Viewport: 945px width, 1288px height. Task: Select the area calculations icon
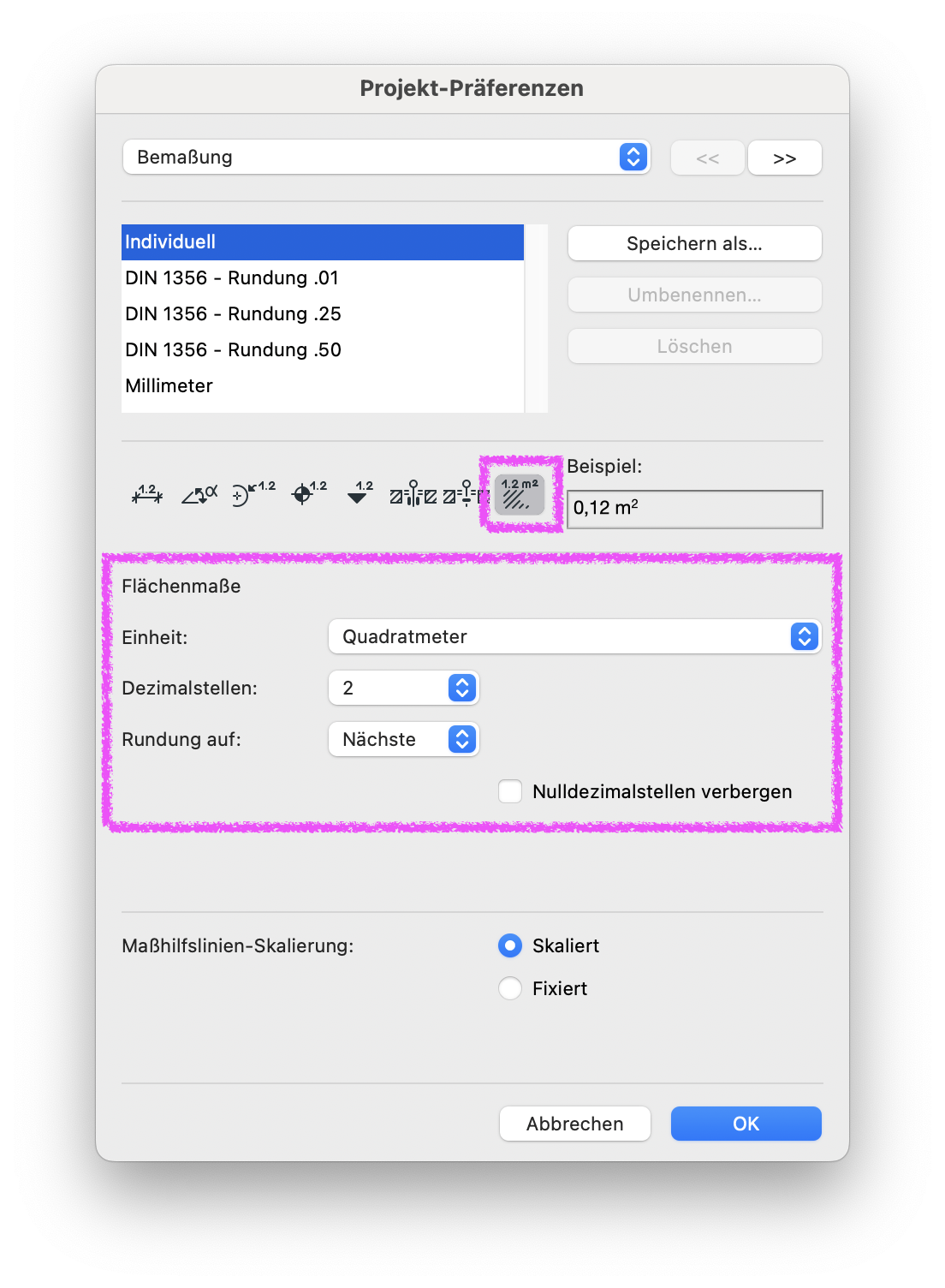[520, 494]
